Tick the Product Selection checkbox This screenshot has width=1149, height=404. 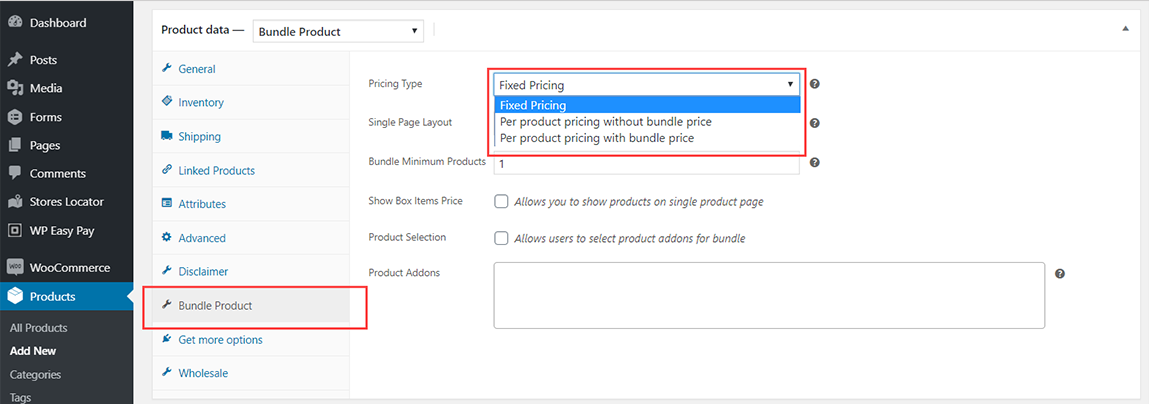tap(502, 238)
